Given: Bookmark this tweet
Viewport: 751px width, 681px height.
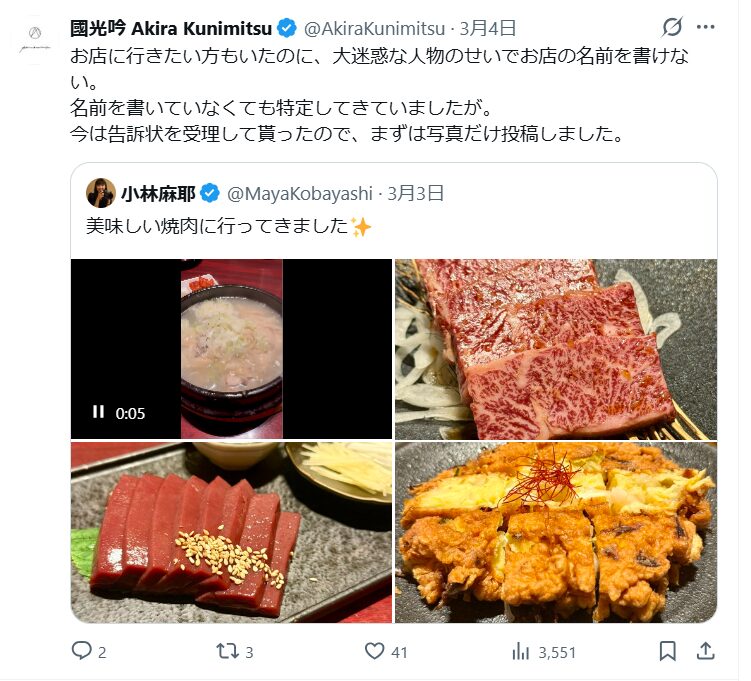Looking at the screenshot, I should pos(667,651).
